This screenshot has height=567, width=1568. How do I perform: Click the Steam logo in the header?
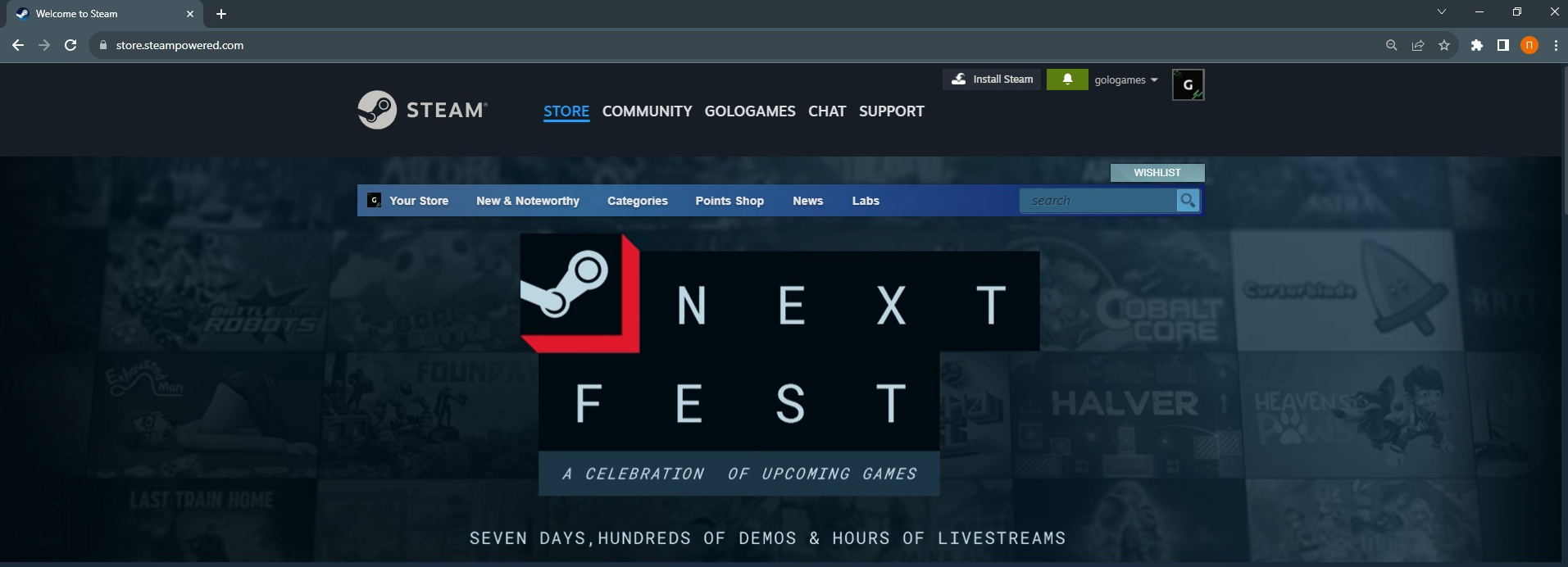point(422,110)
